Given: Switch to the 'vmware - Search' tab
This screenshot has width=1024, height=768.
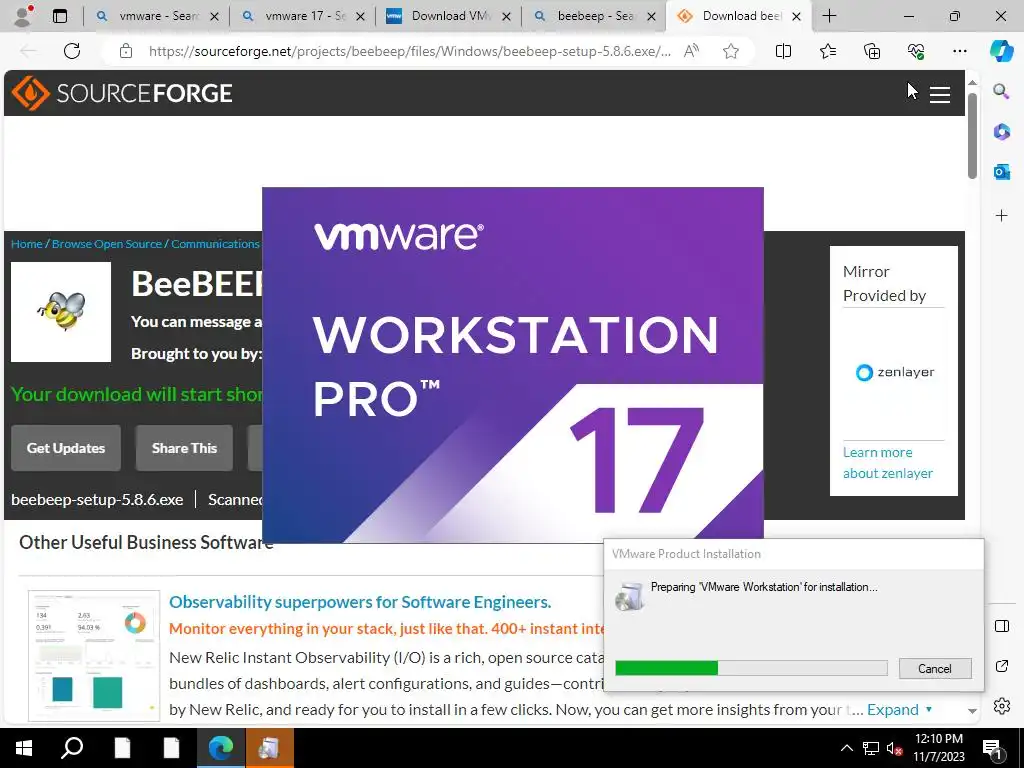Looking at the screenshot, I should [x=157, y=16].
